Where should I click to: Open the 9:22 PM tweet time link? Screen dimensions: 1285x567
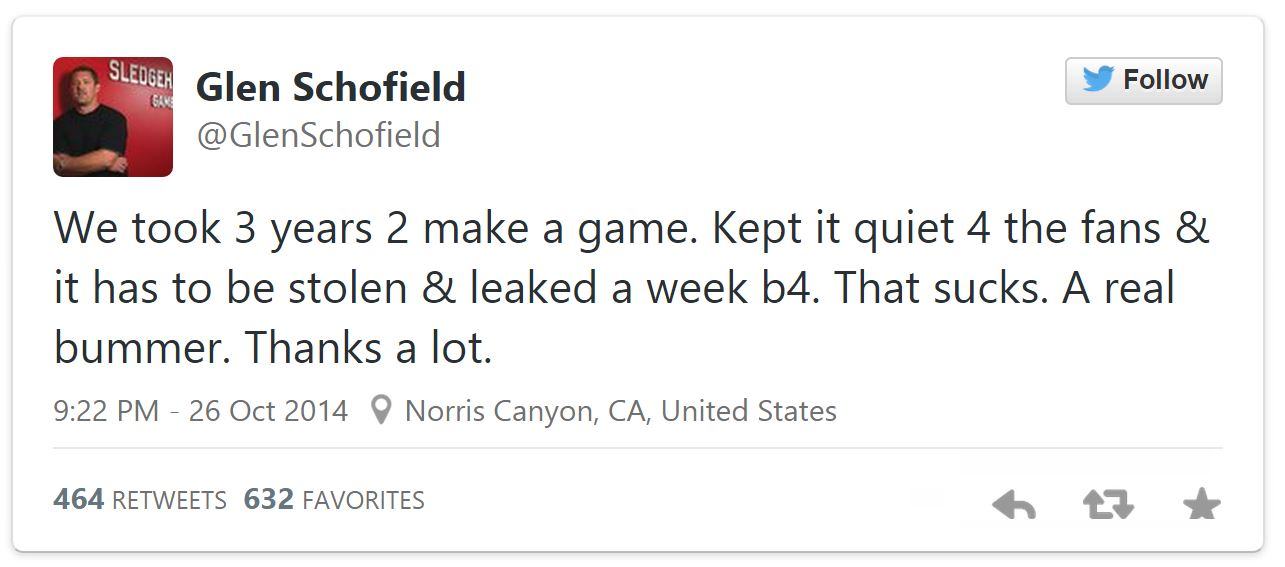pyautogui.click(x=106, y=411)
